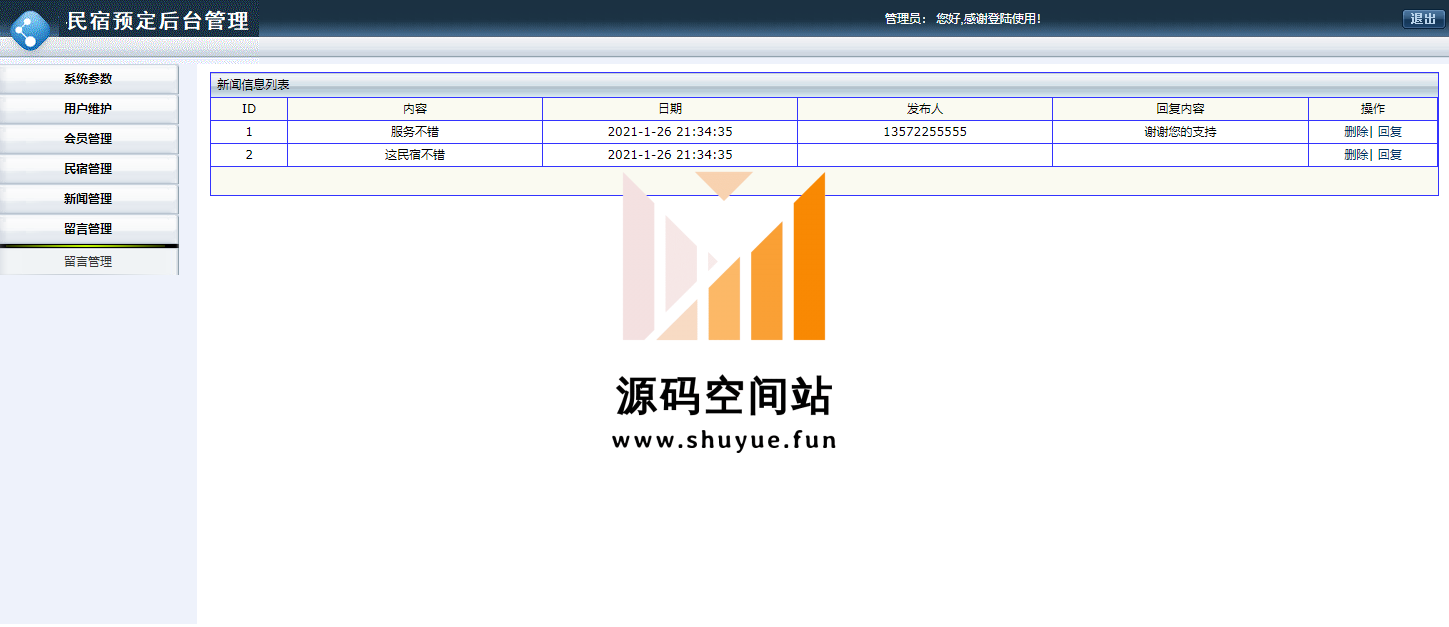Screen dimensions: 1449x627
Task: Click ID cell 2 in the table
Action: [249, 155]
